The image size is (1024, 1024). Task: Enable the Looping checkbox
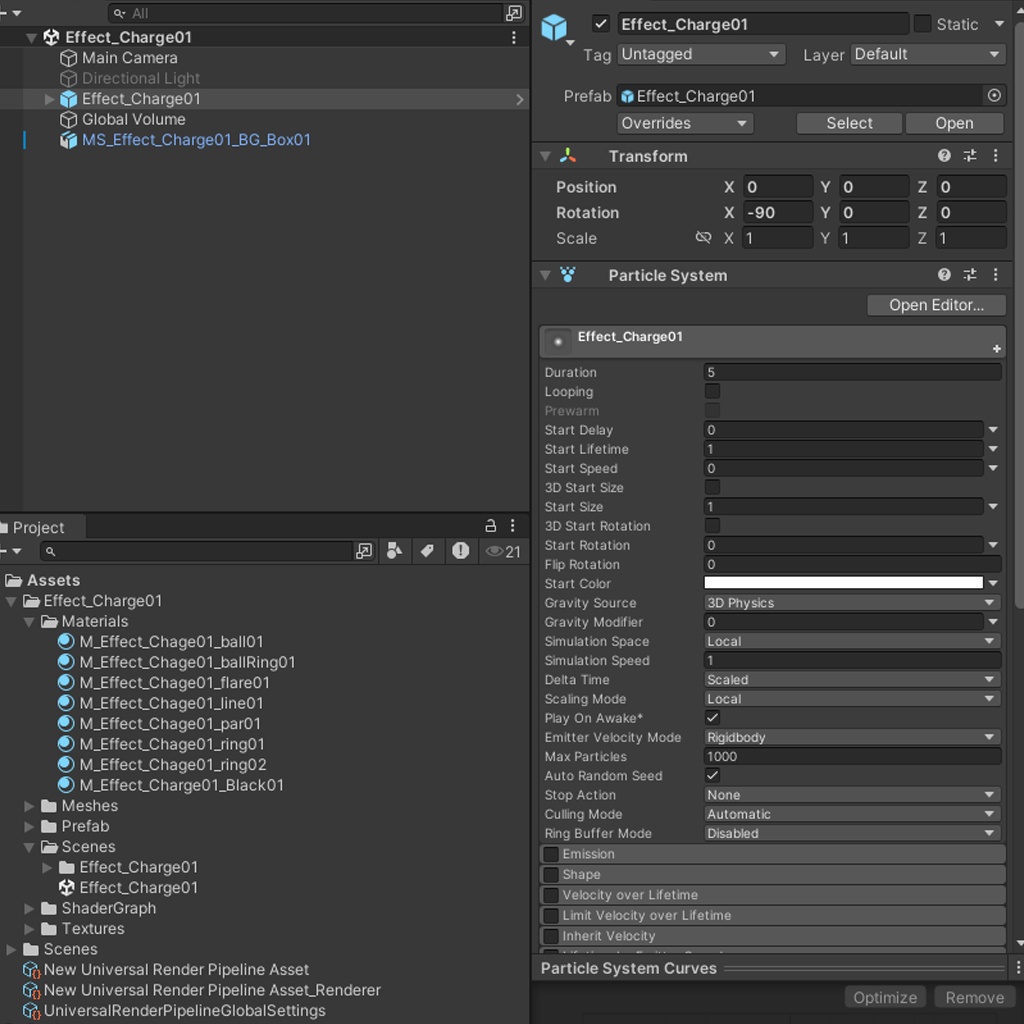click(712, 391)
